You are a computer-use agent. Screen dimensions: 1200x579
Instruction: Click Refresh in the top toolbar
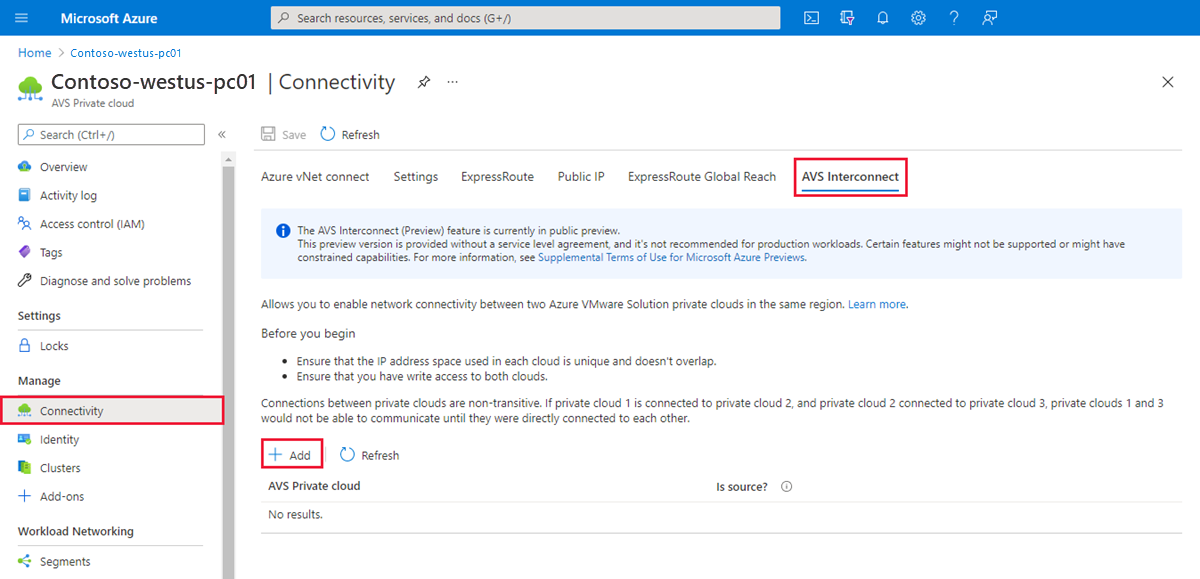click(350, 134)
